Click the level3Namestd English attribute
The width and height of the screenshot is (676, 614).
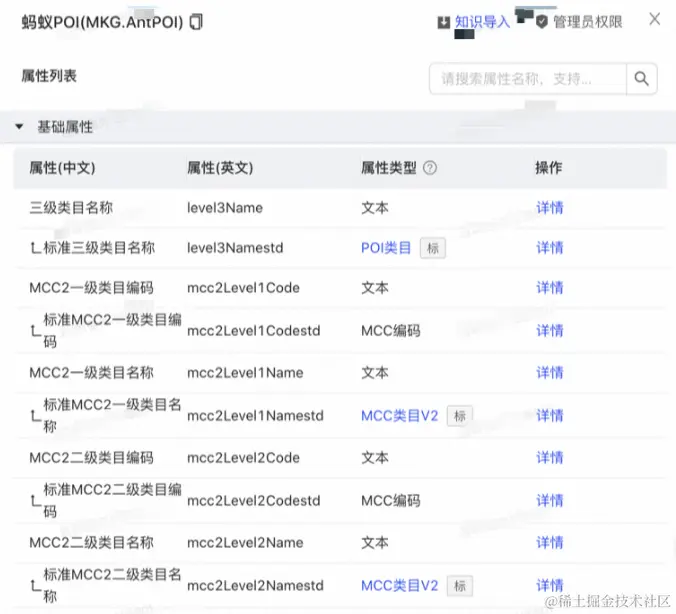click(x=235, y=248)
